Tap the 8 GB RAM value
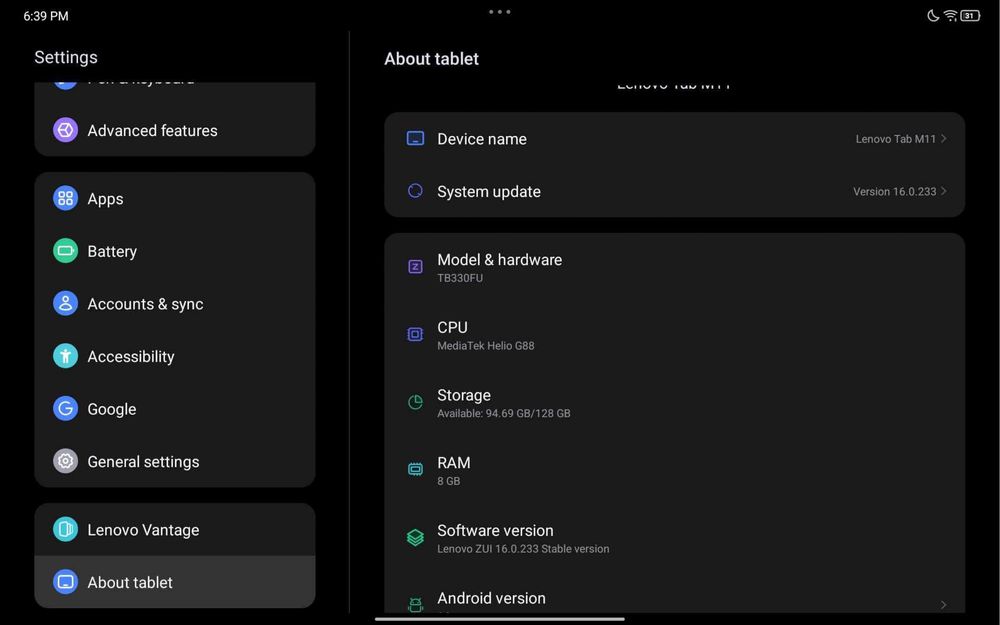This screenshot has width=1000, height=625. (x=448, y=481)
